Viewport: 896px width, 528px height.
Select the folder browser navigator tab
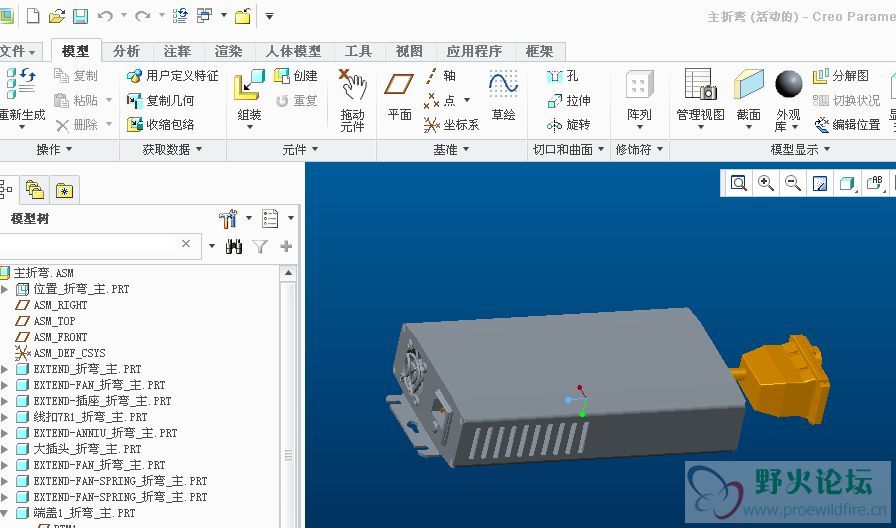(x=35, y=190)
